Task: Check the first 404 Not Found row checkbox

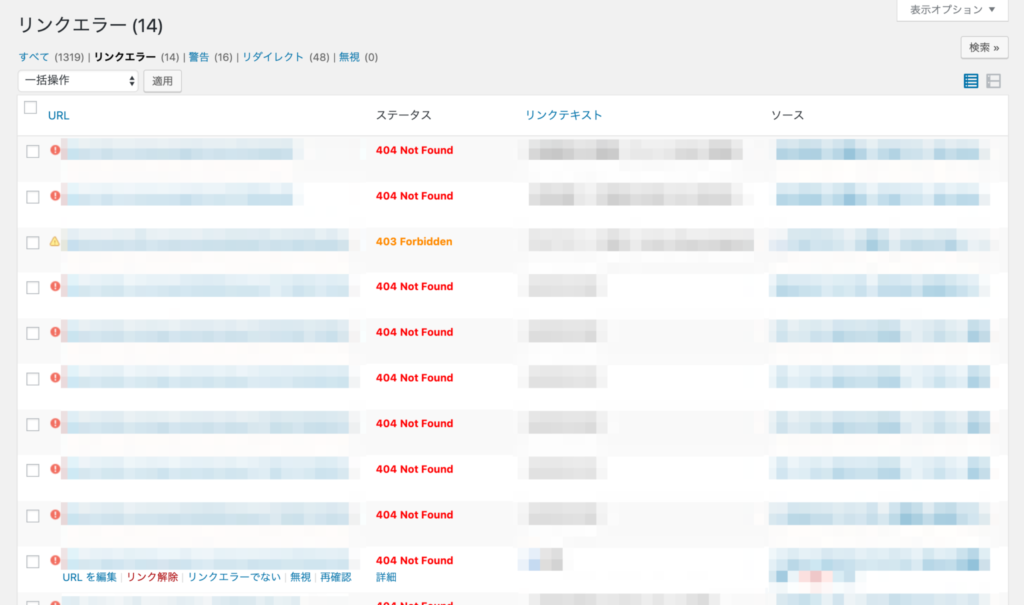Action: [33, 151]
